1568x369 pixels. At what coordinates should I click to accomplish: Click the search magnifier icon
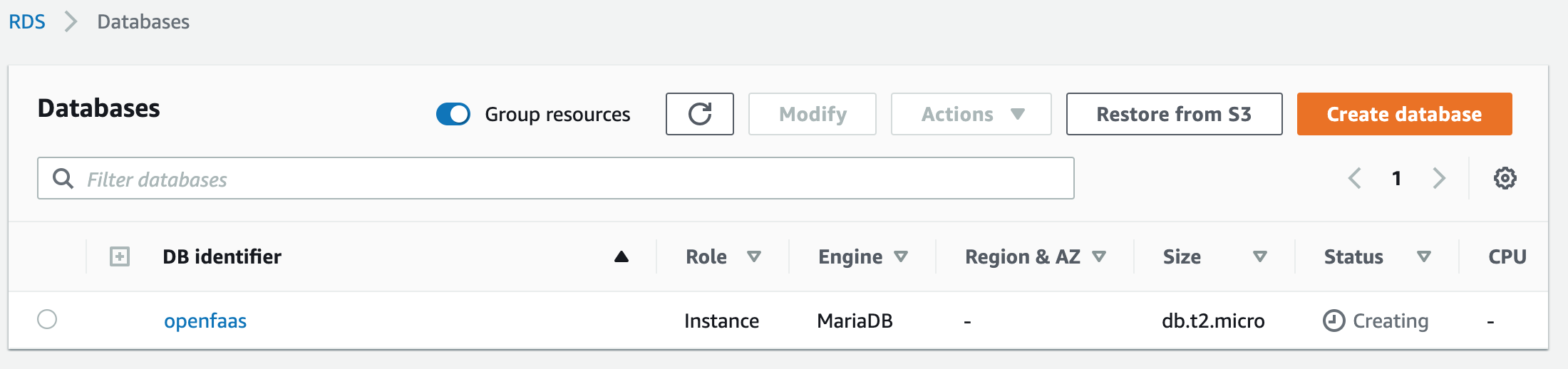click(63, 179)
